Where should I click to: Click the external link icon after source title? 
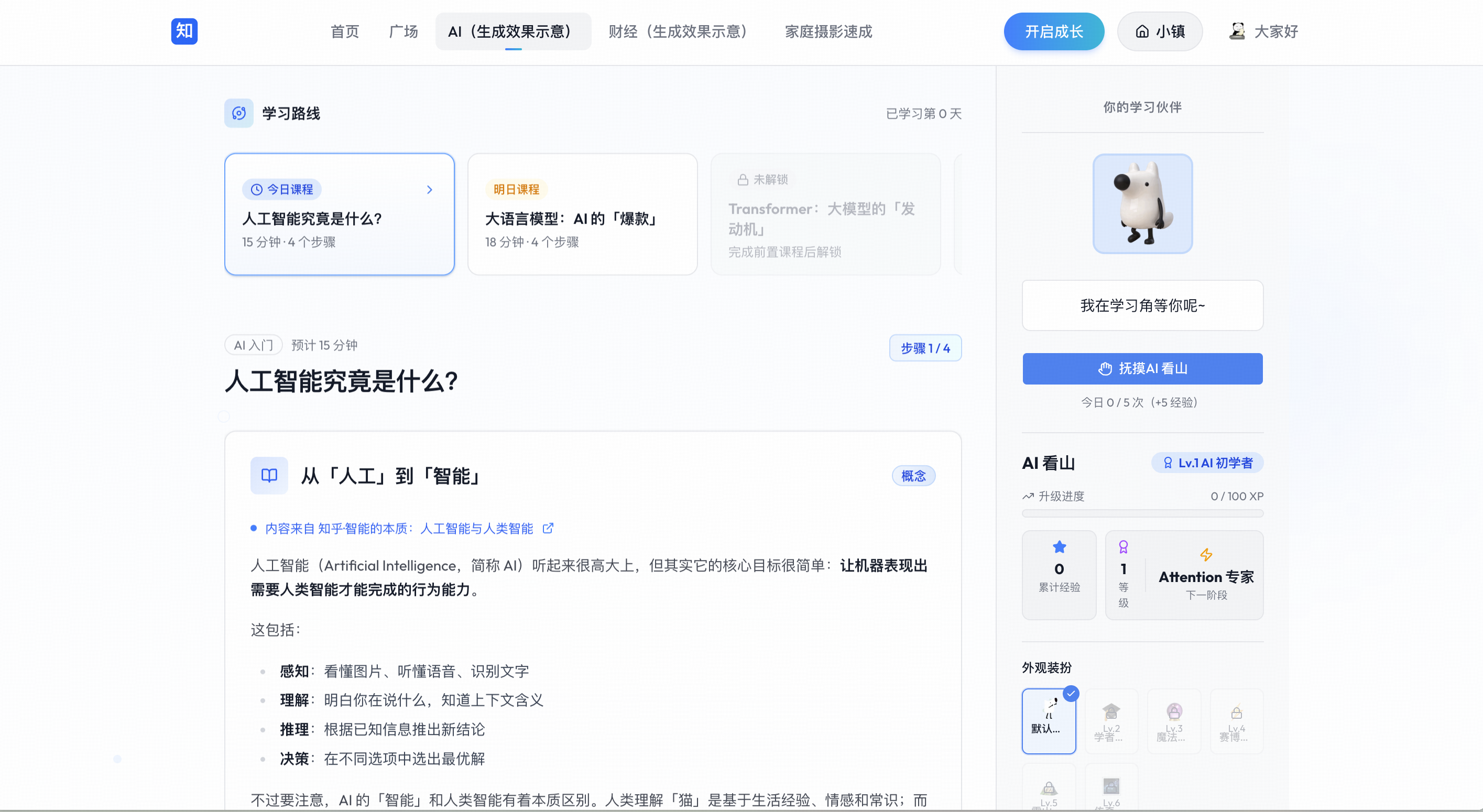point(549,528)
